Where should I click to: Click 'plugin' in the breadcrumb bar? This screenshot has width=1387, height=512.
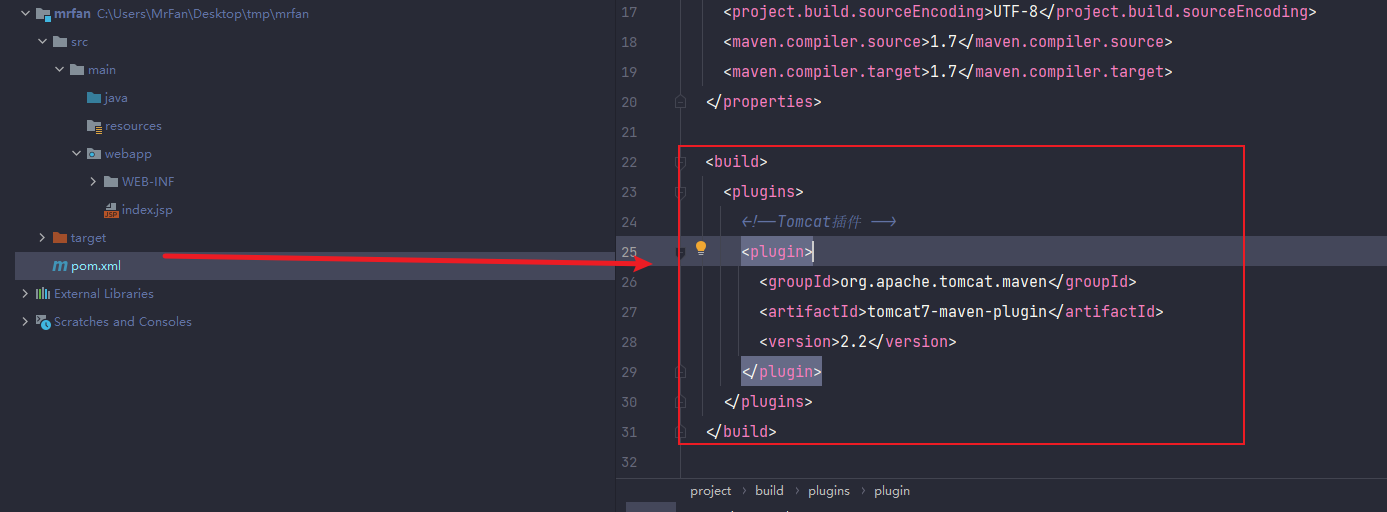coord(892,491)
